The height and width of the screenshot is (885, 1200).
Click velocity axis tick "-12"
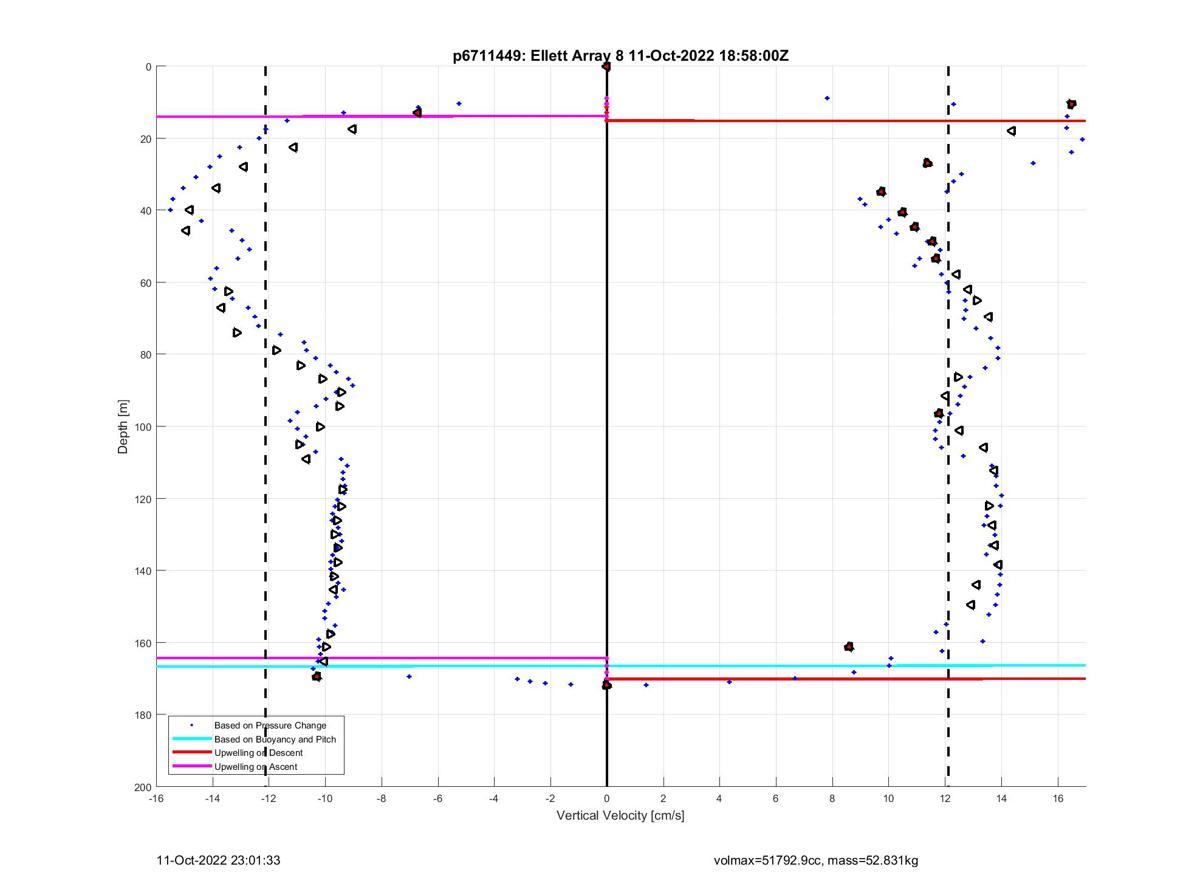click(x=269, y=798)
